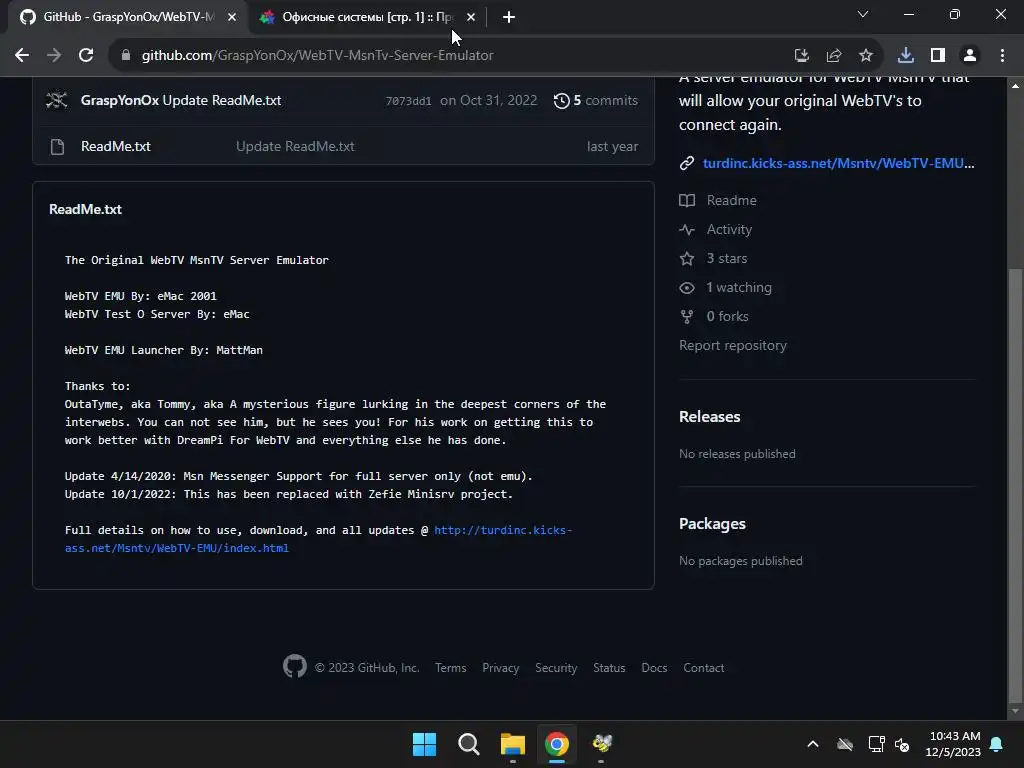
Task: Show hidden system tray icons
Action: click(813, 744)
